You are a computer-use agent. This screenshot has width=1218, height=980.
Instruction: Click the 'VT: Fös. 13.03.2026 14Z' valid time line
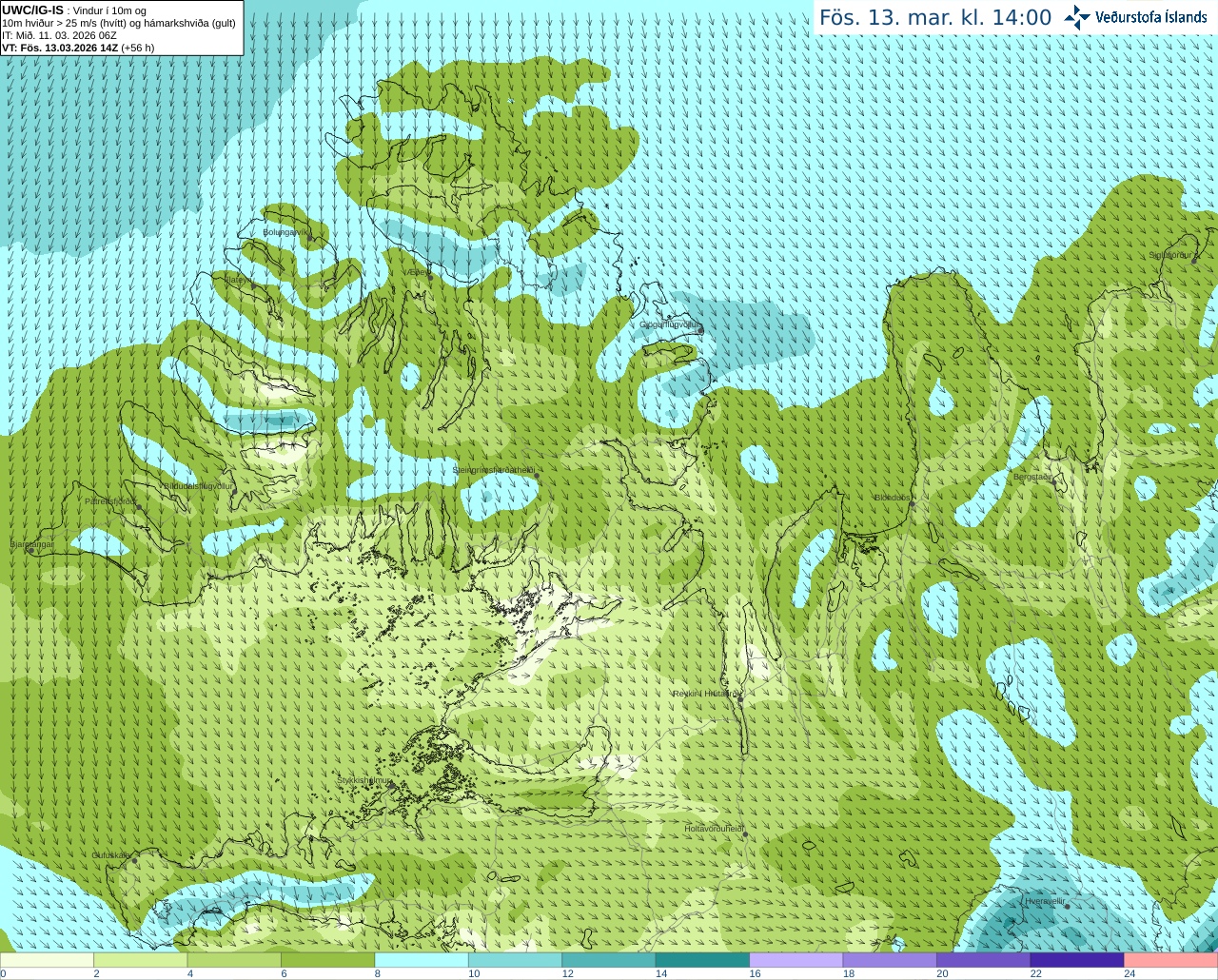coord(78,48)
